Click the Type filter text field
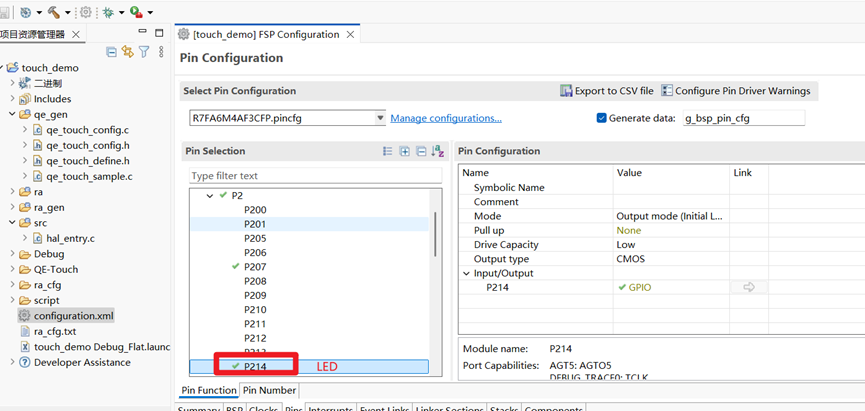The width and height of the screenshot is (865, 411). coord(314,176)
